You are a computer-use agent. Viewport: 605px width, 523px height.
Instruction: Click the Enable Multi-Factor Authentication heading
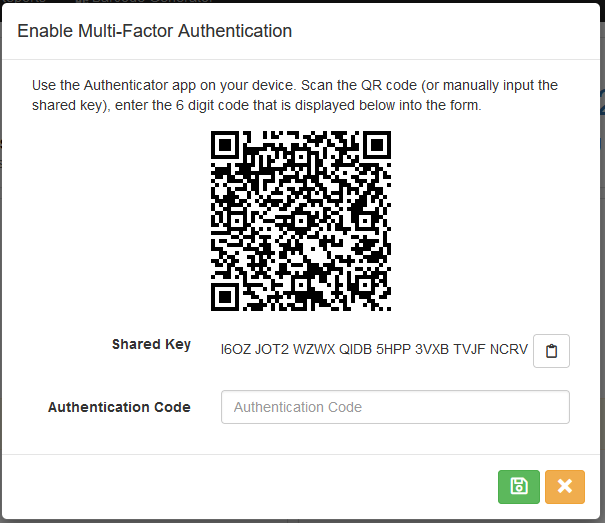pos(154,31)
